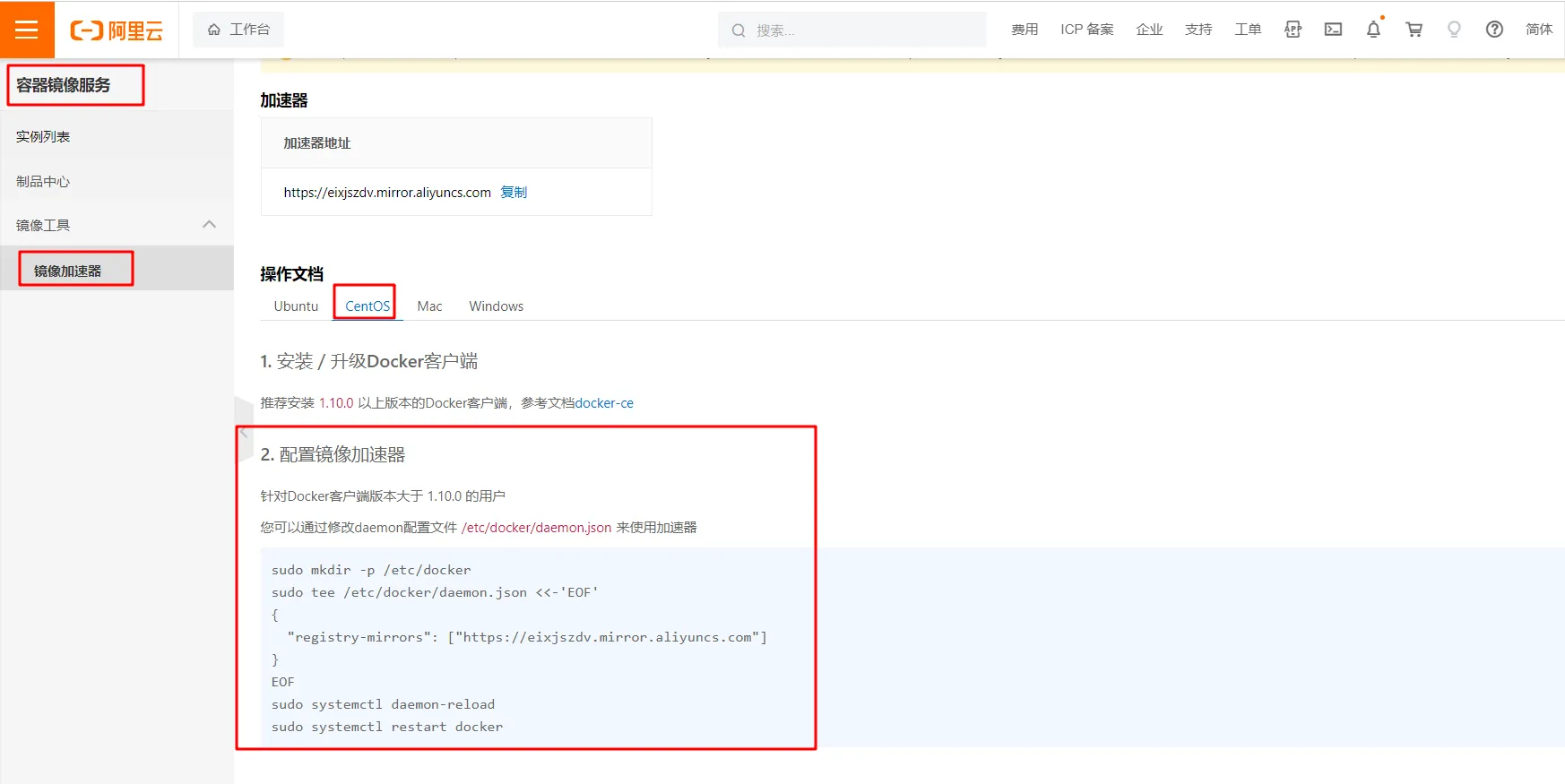
Task: Click the accelerator URL https://eixjszdv.mirror.aliyuncs.com
Action: point(387,192)
